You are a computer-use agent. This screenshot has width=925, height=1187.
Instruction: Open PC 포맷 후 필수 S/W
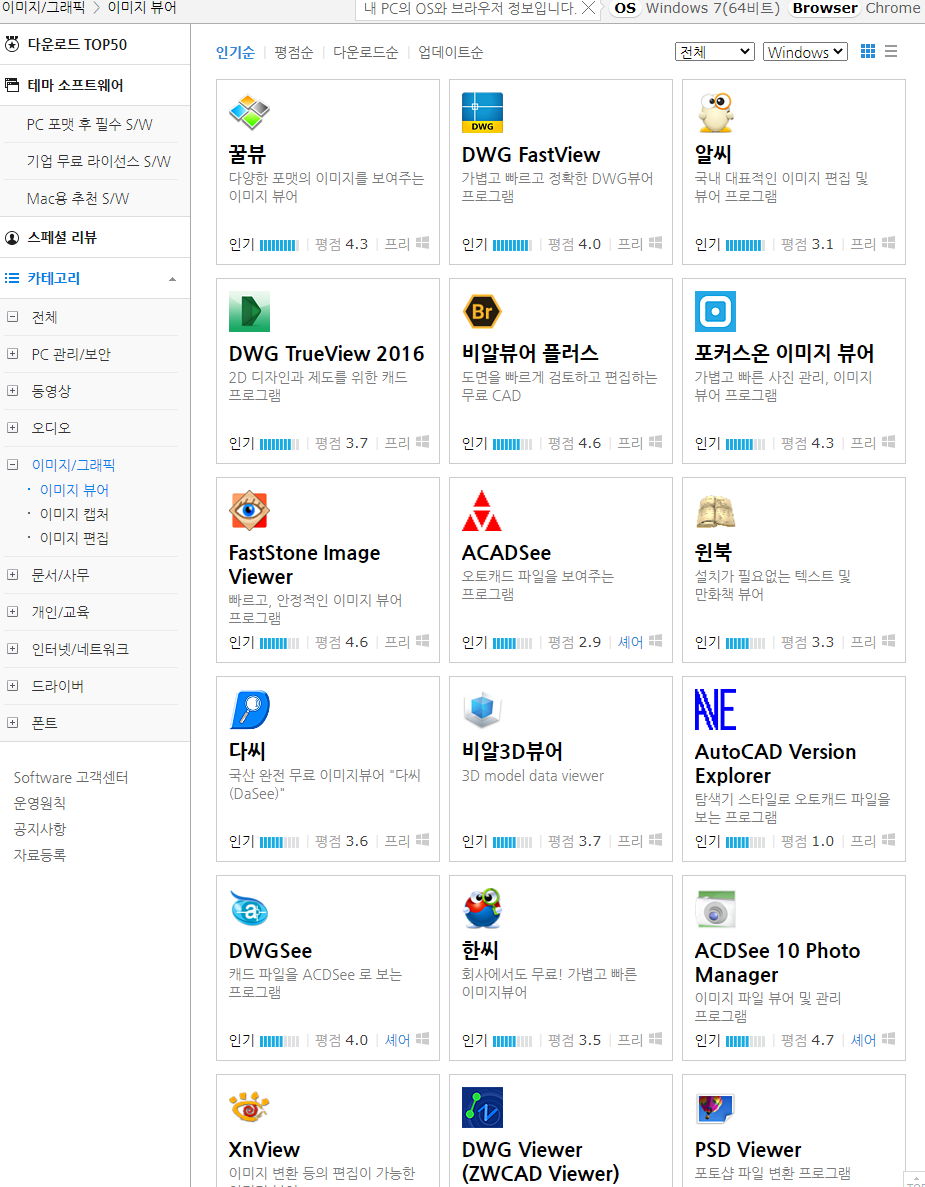(89, 124)
